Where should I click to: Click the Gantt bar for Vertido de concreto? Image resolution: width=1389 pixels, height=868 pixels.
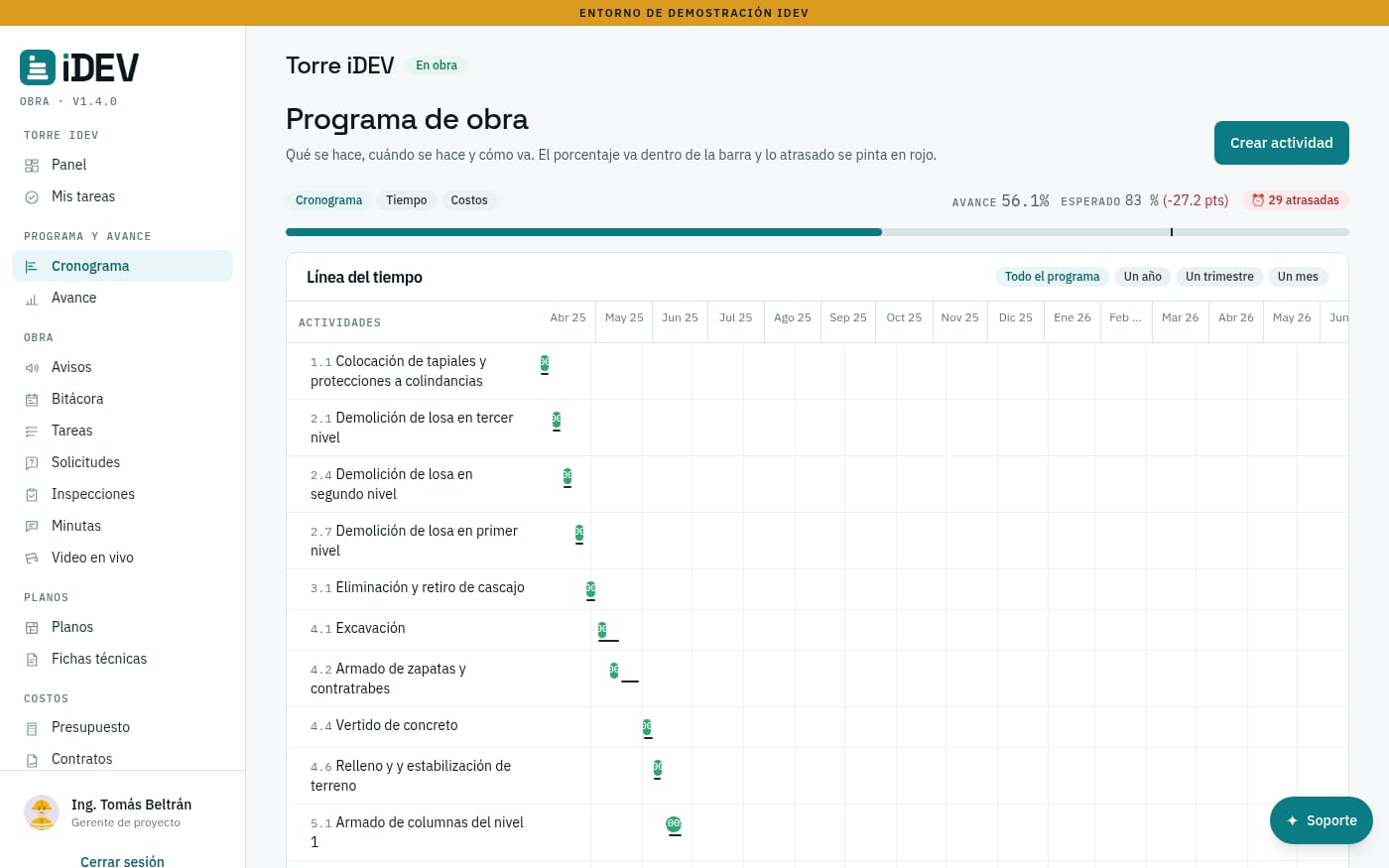647,727
